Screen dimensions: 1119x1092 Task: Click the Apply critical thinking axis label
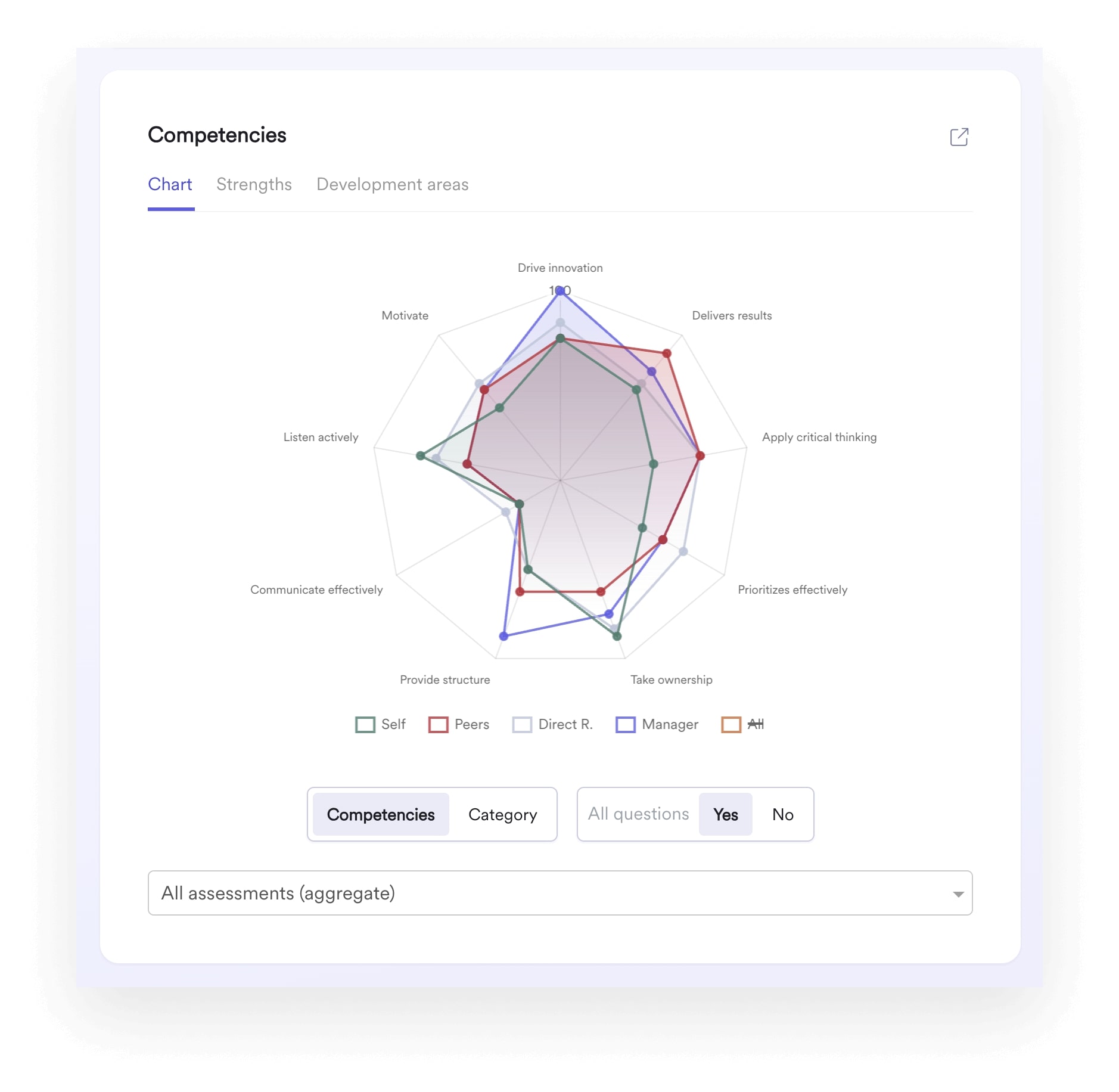coord(819,437)
